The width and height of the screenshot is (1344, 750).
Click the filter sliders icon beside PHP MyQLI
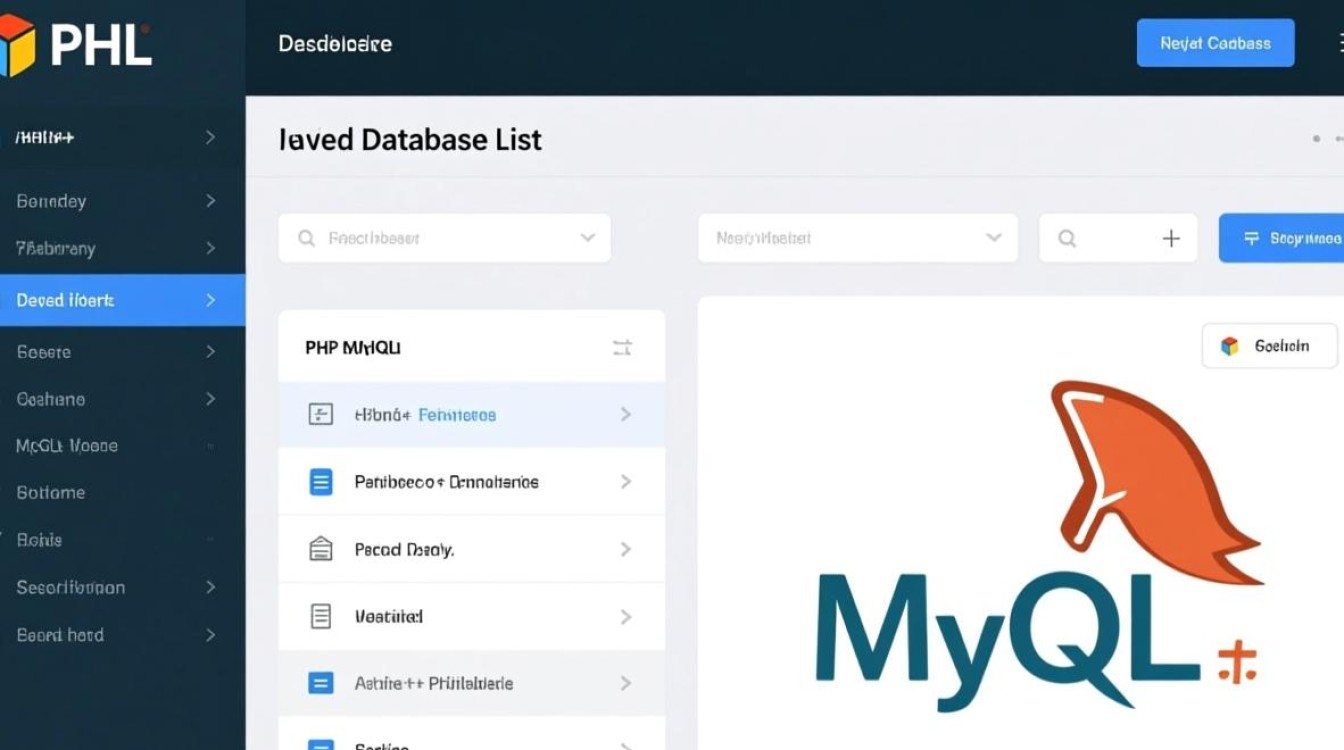pyautogui.click(x=622, y=348)
